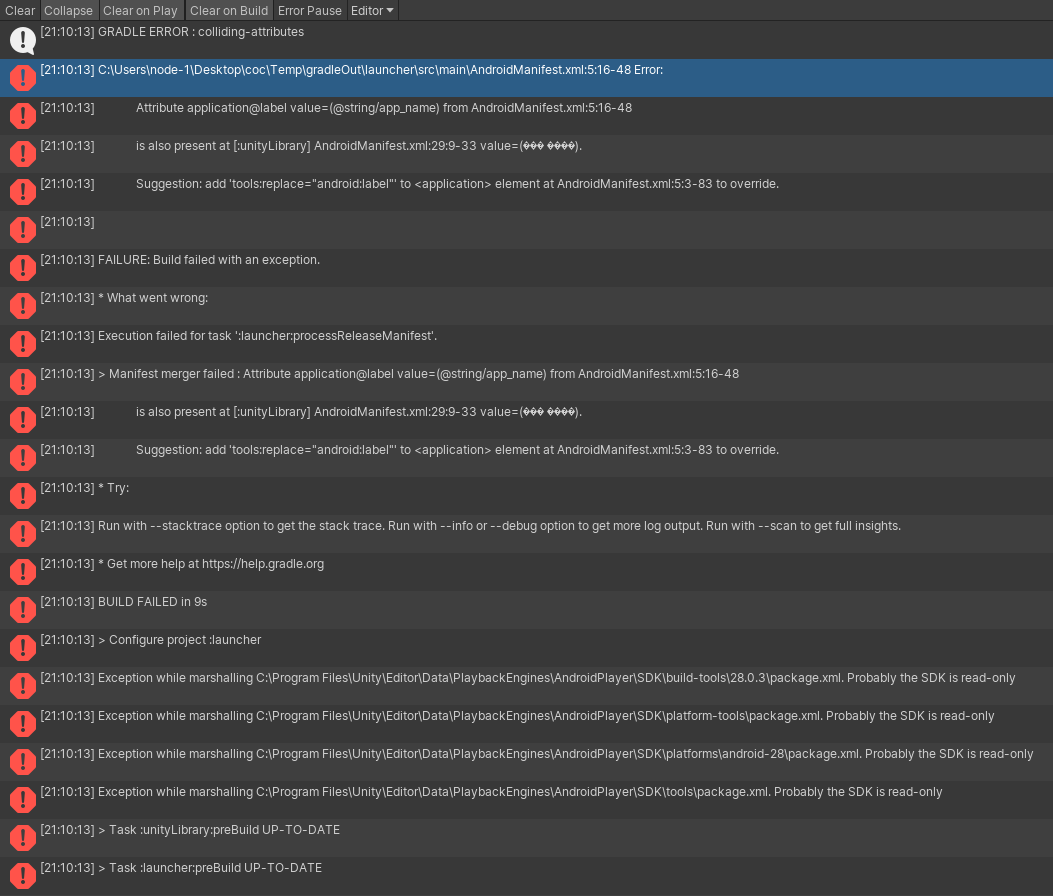Click the Clear console button
Screen dimensions: 1053x896
(20, 11)
